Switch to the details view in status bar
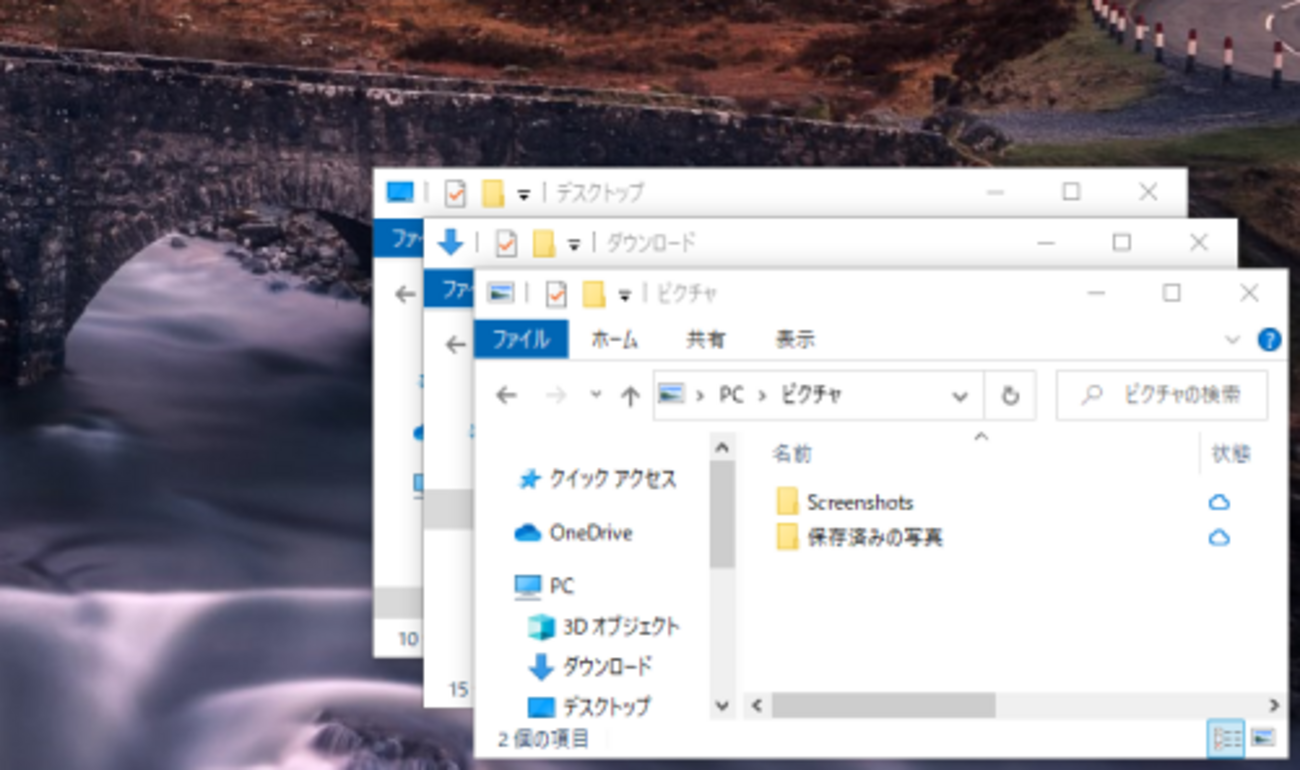Screen dimensions: 1300x770 tap(1226, 739)
